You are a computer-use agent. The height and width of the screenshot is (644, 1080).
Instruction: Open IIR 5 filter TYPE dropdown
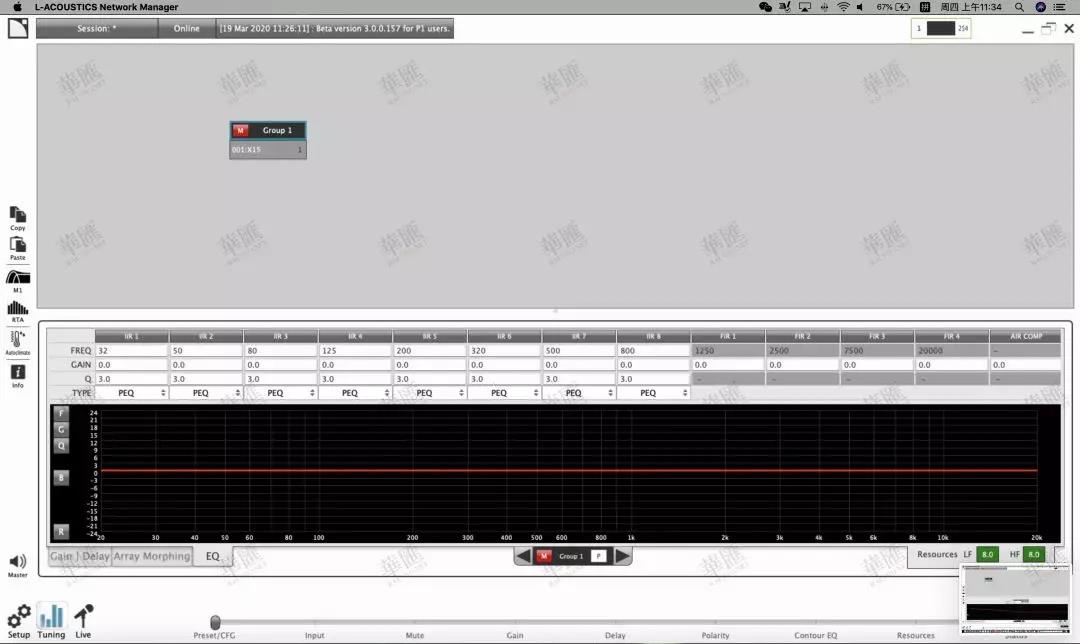(430, 393)
